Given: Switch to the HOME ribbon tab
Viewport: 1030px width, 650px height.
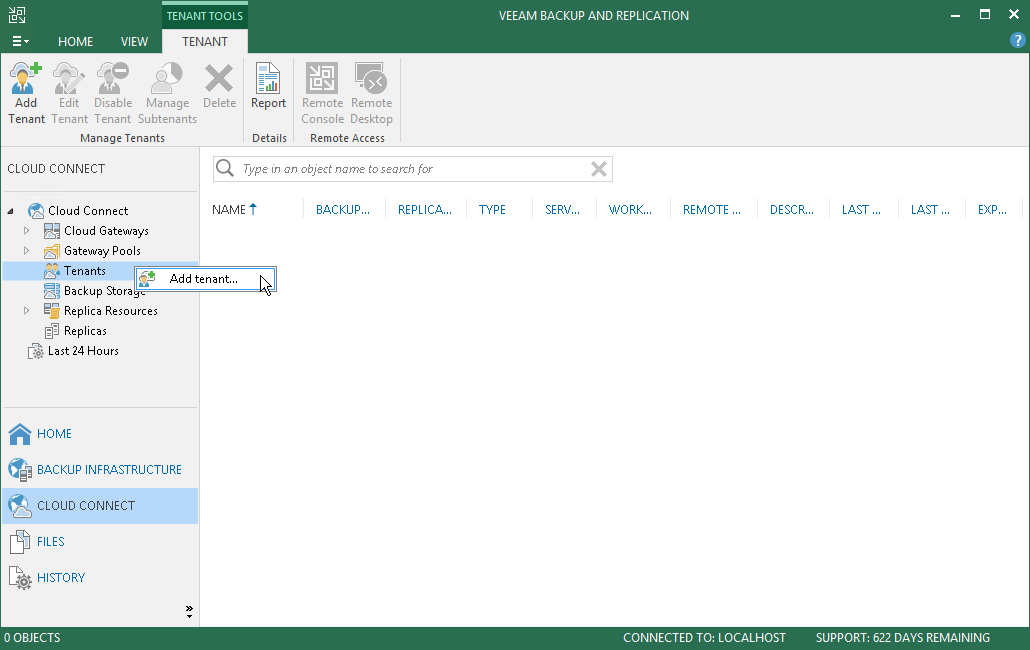Looking at the screenshot, I should (x=76, y=41).
